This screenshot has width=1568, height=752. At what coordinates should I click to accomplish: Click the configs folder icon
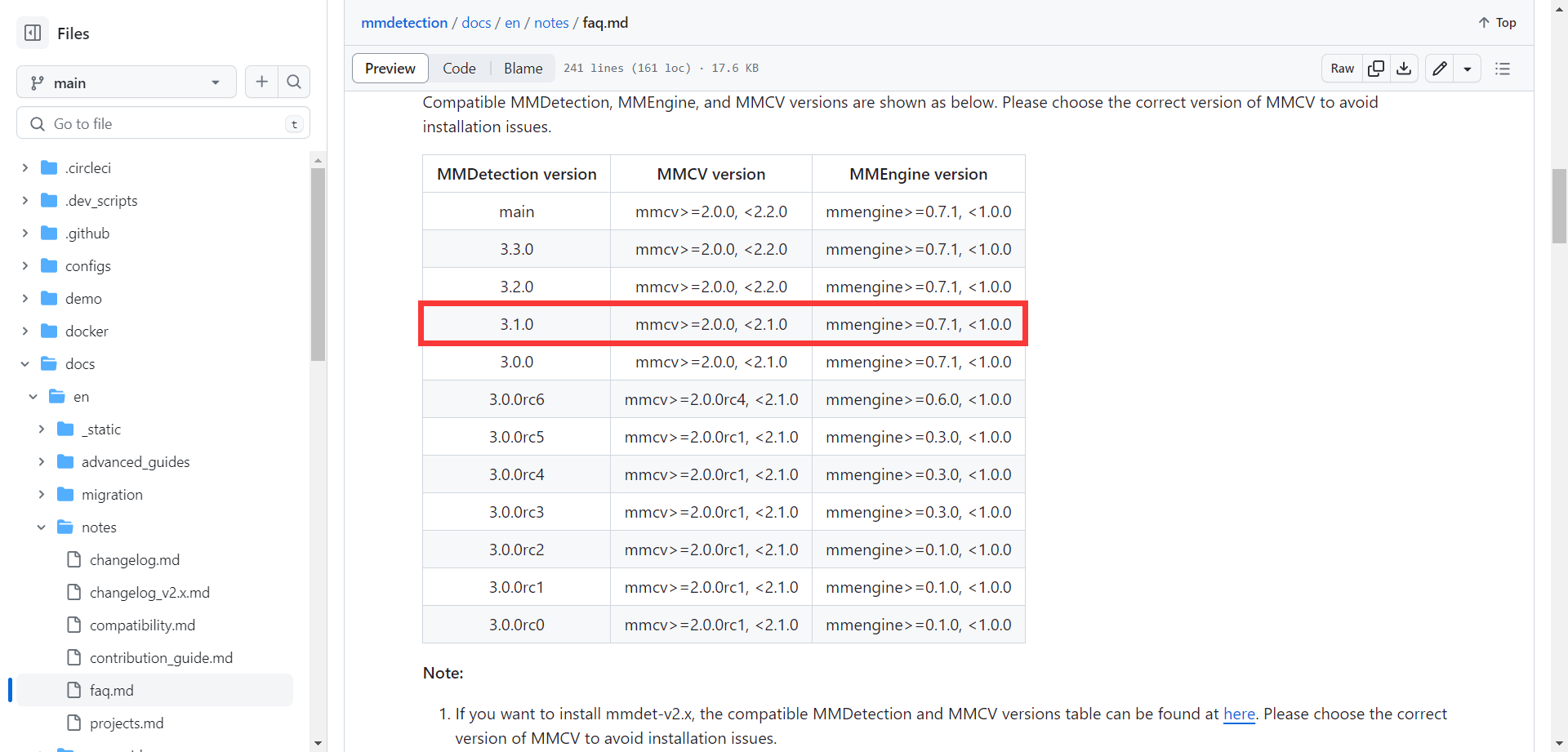pyautogui.click(x=49, y=265)
